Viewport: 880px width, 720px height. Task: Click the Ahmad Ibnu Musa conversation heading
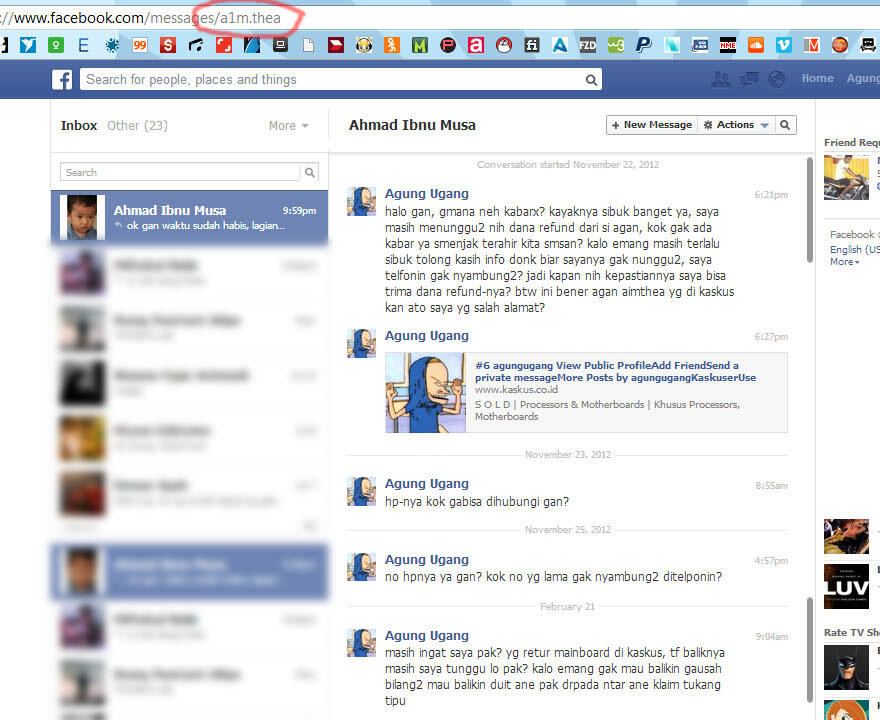click(x=412, y=125)
